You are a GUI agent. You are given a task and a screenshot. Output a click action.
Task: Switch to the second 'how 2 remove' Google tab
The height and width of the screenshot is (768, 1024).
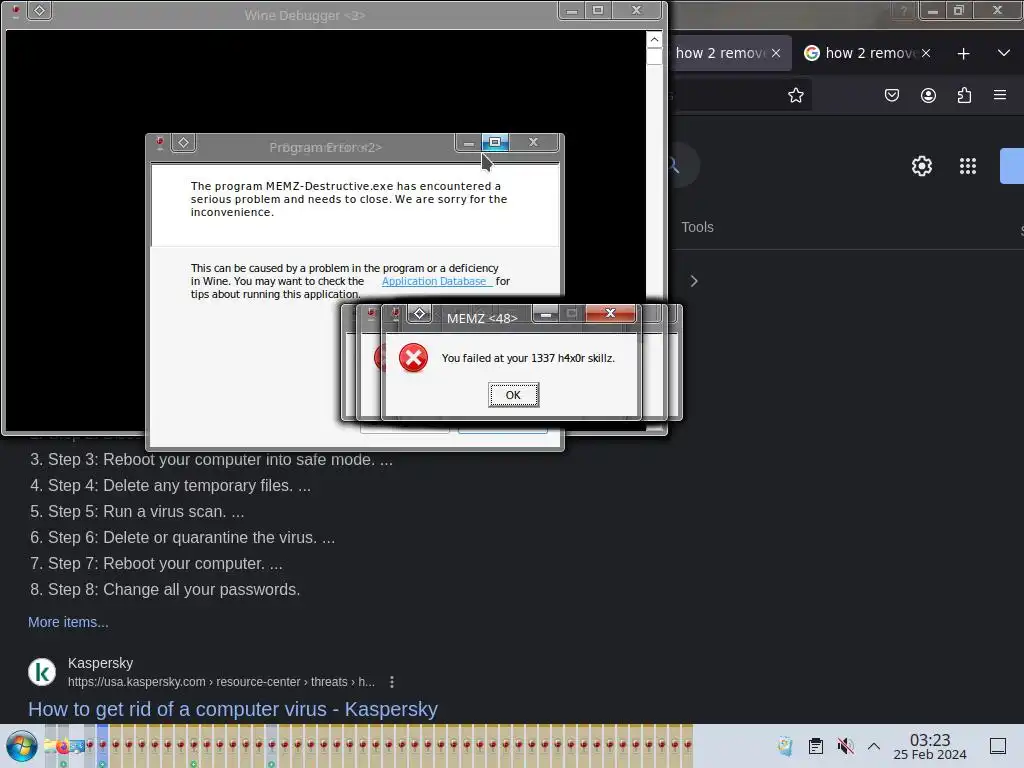tap(865, 53)
